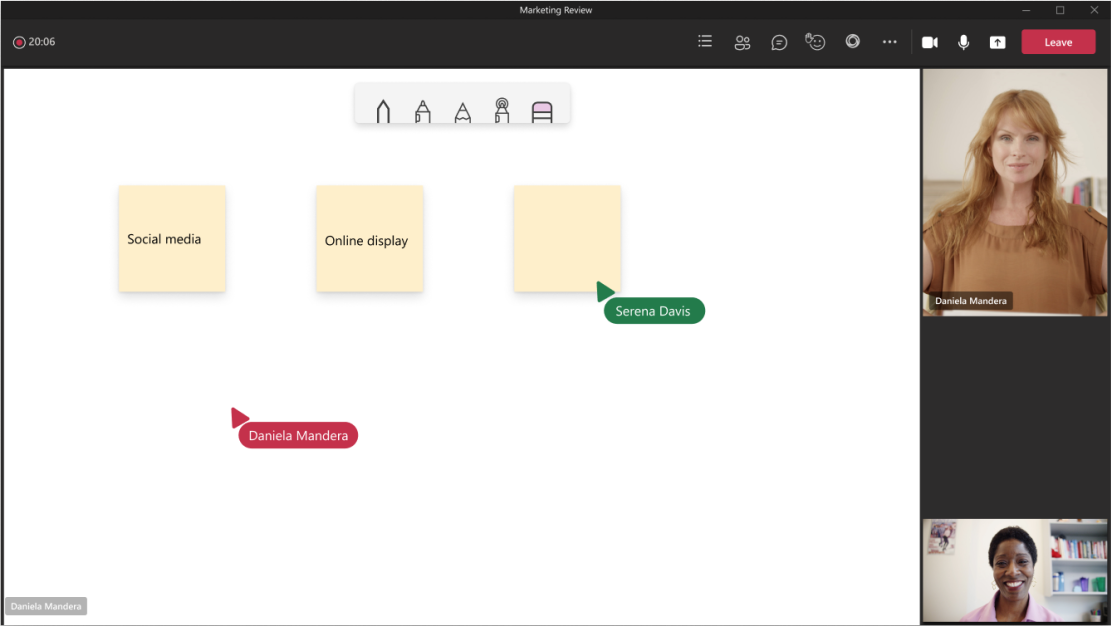Leave the meeting
Image resolution: width=1111 pixels, height=626 pixels.
1057,42
